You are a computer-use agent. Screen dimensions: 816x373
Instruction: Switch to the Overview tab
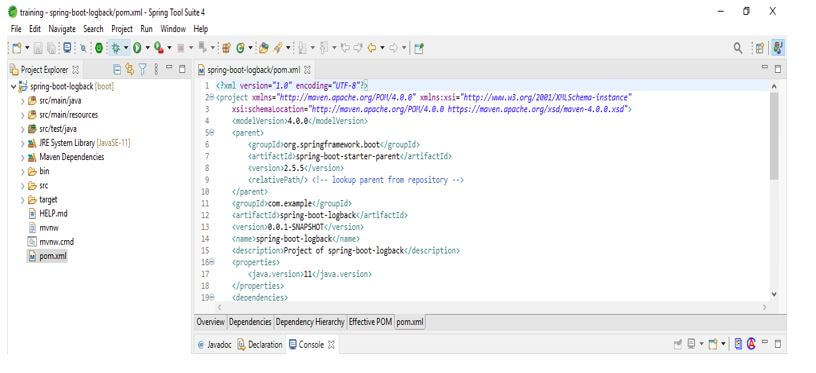(210, 322)
